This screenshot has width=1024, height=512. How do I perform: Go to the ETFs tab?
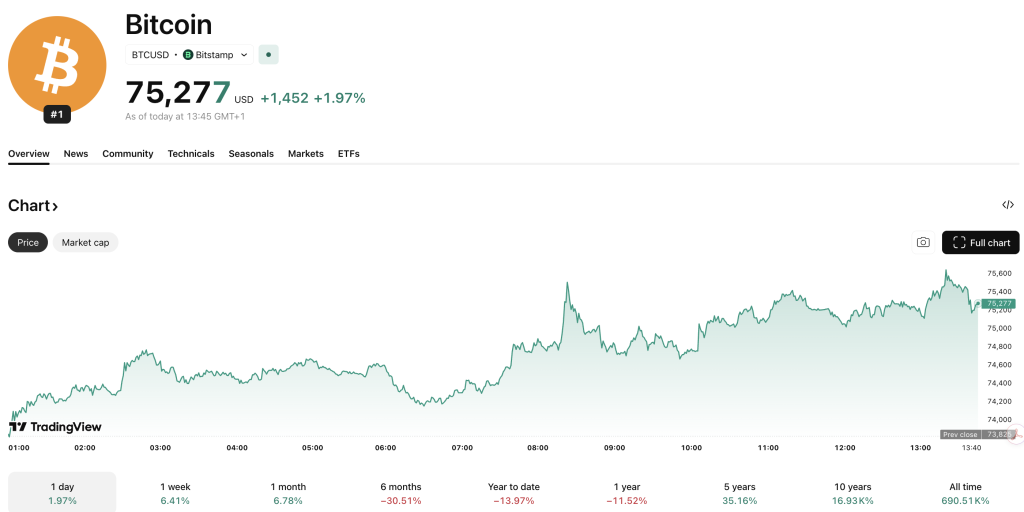(x=348, y=154)
